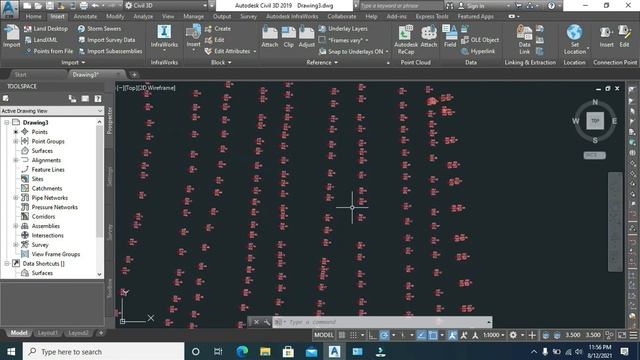Click the Toolspace tree scrollbar
640x360 pixels.
tap(100, 181)
